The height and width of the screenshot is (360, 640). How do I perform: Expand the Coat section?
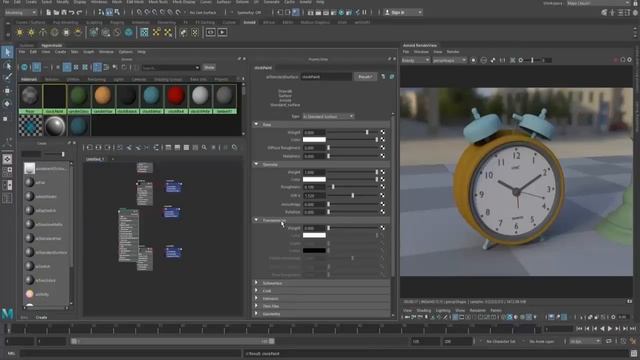coord(256,291)
